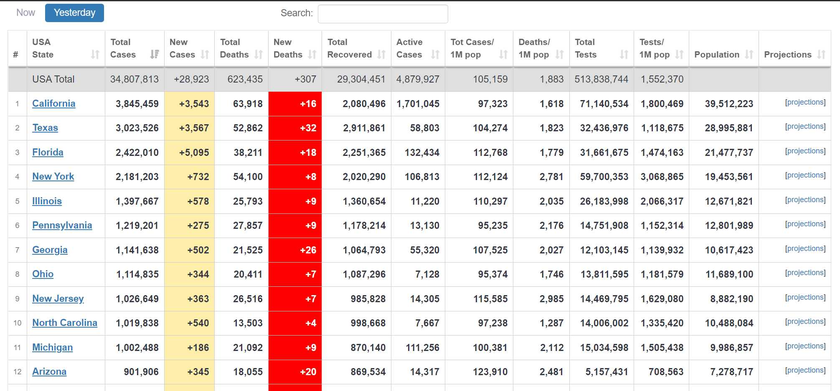Sort by Deaths/1M pop icon
Viewport: 840px width, 391px height.
click(x=560, y=55)
